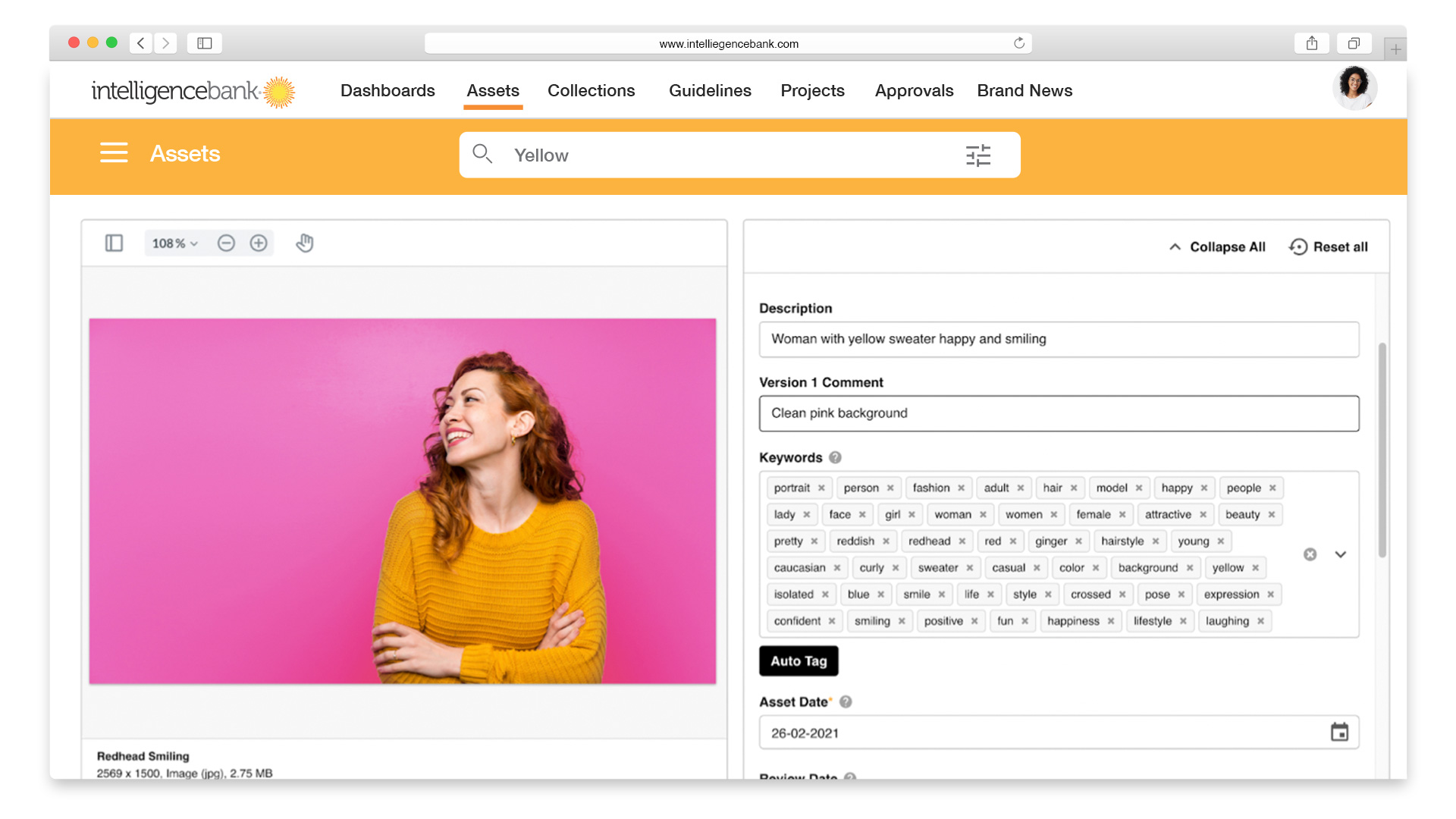Image resolution: width=1456 pixels, height=819 pixels.
Task: Switch to Projects
Action: click(x=812, y=91)
